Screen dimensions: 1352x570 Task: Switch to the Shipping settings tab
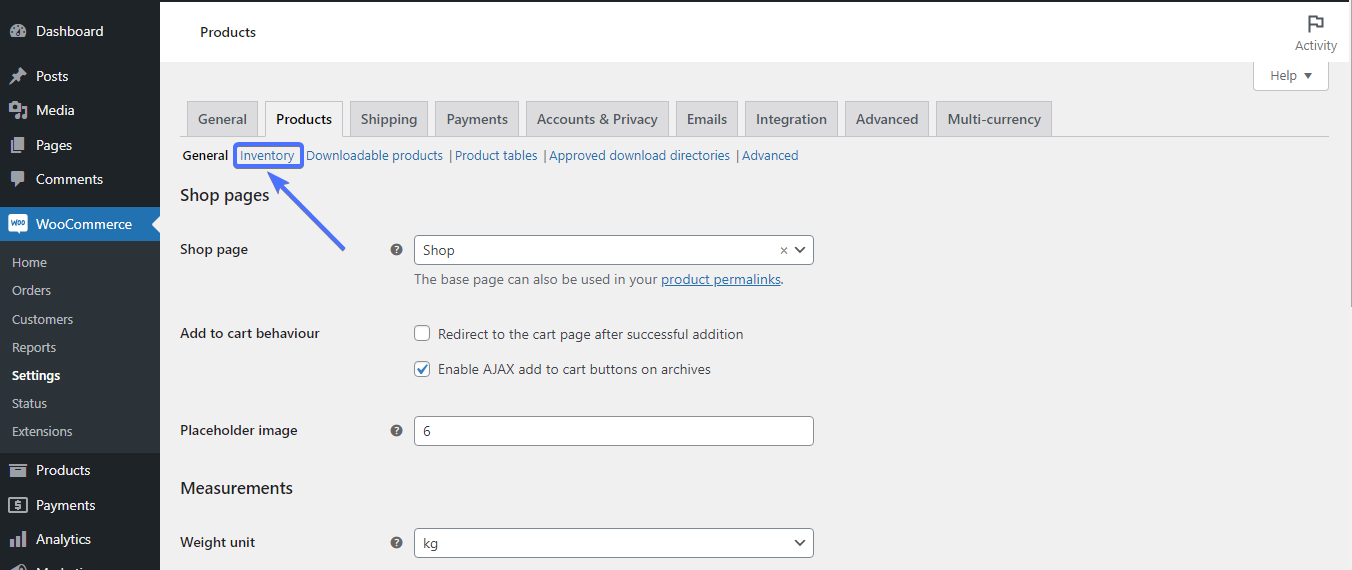(x=389, y=119)
